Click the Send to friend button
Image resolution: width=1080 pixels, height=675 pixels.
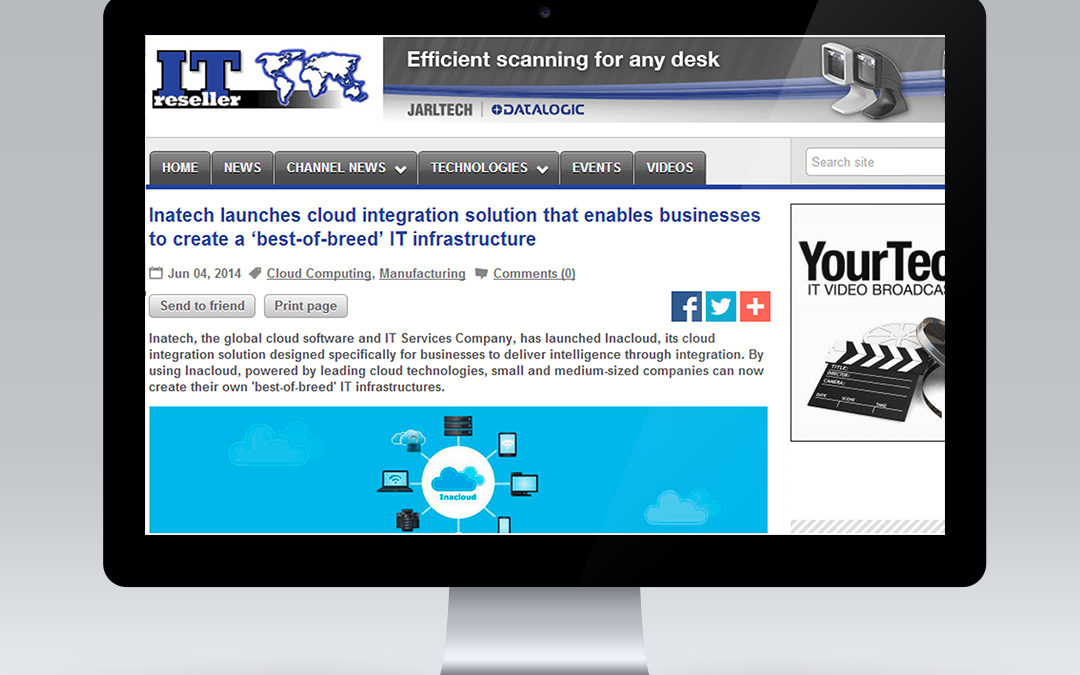(202, 306)
